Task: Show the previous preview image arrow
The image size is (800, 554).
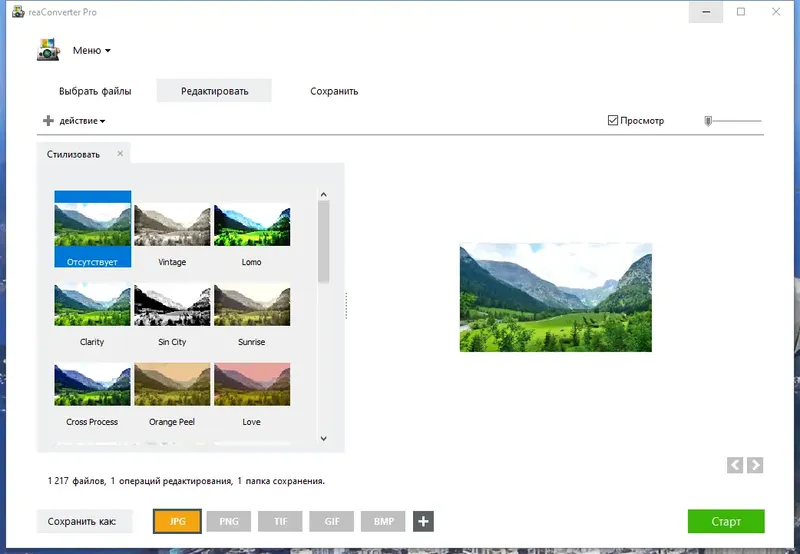Action: click(735, 465)
